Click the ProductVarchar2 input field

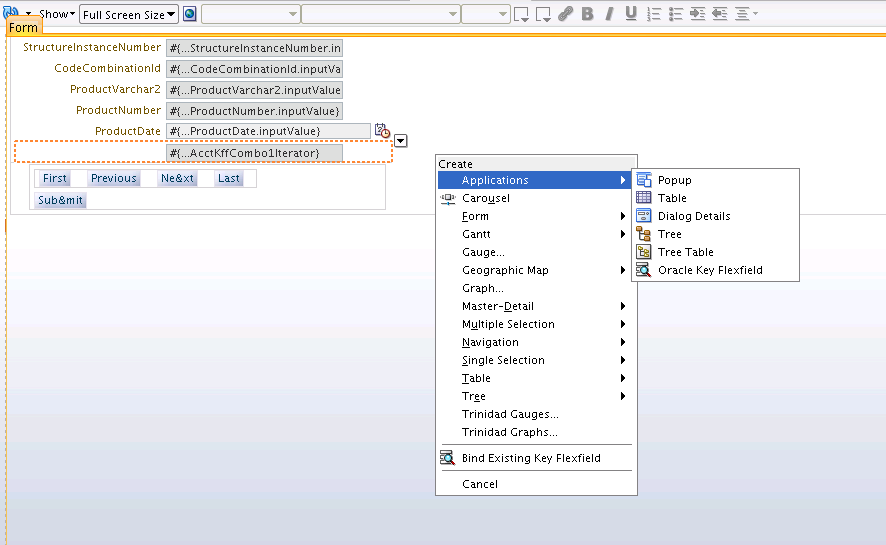pos(254,90)
